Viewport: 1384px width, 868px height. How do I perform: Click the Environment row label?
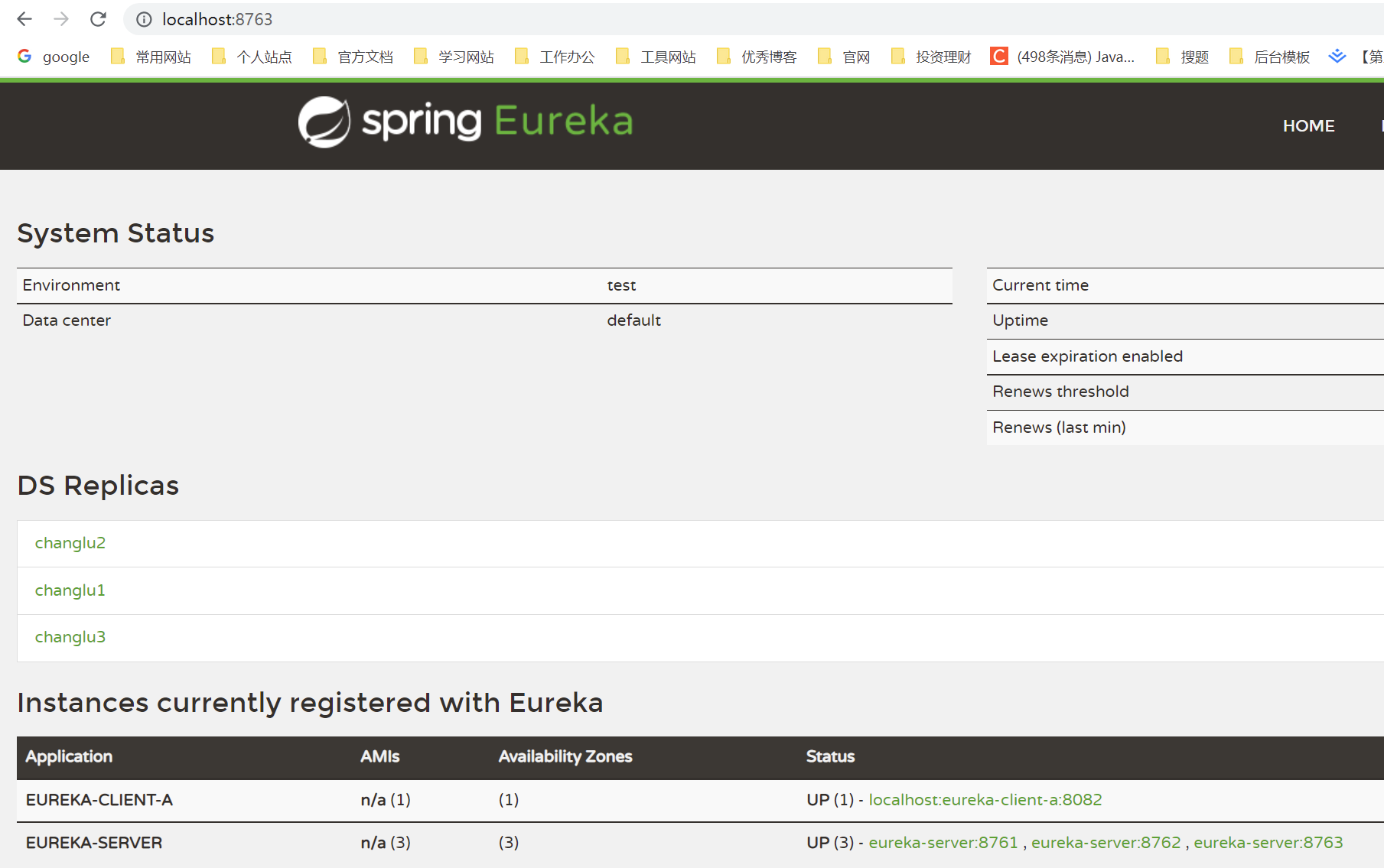(71, 285)
